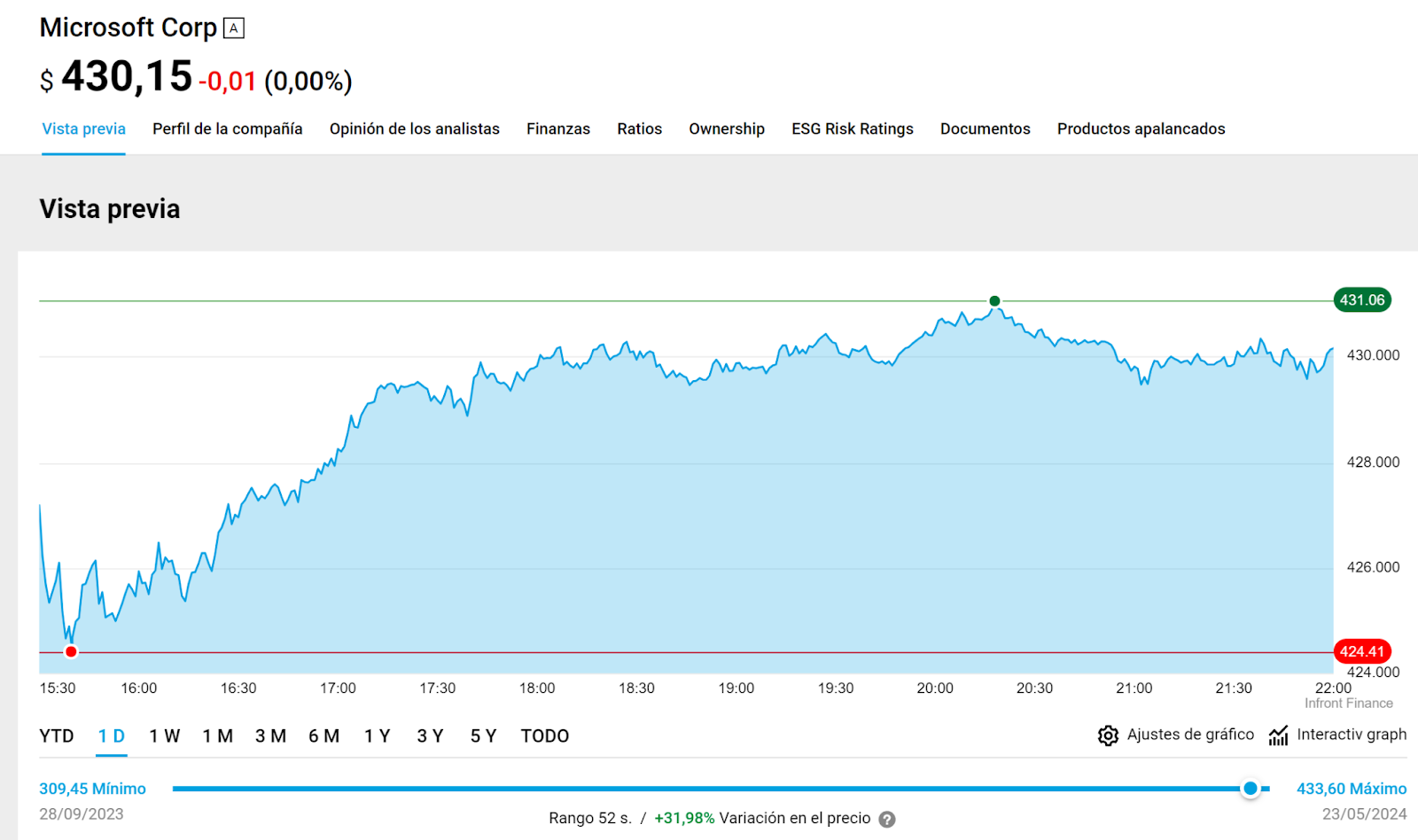Switch chart to 3 M
1418x840 pixels.
(271, 736)
